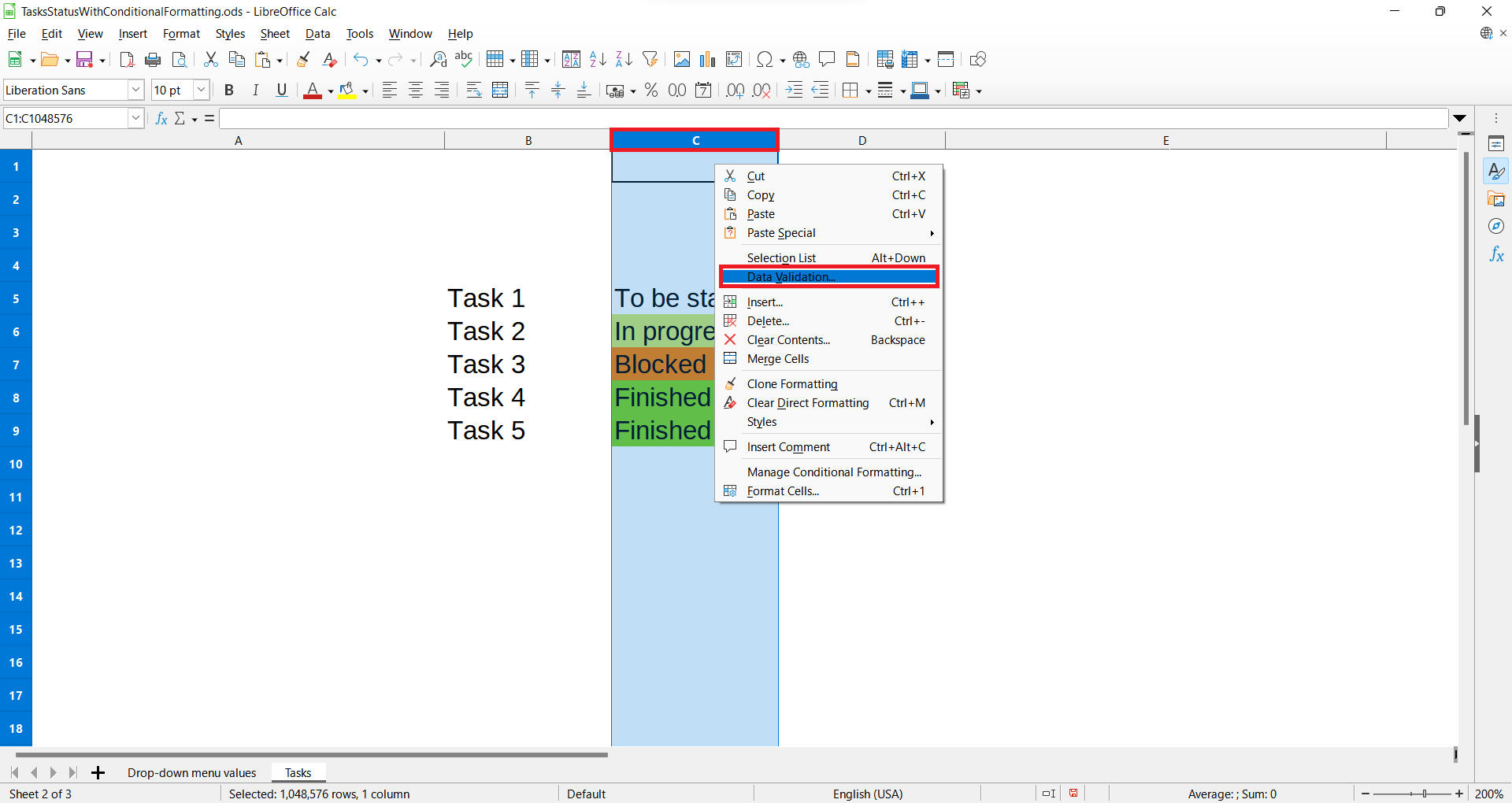Apply the red font color swatch
Image resolution: width=1512 pixels, height=803 pixels.
click(313, 91)
